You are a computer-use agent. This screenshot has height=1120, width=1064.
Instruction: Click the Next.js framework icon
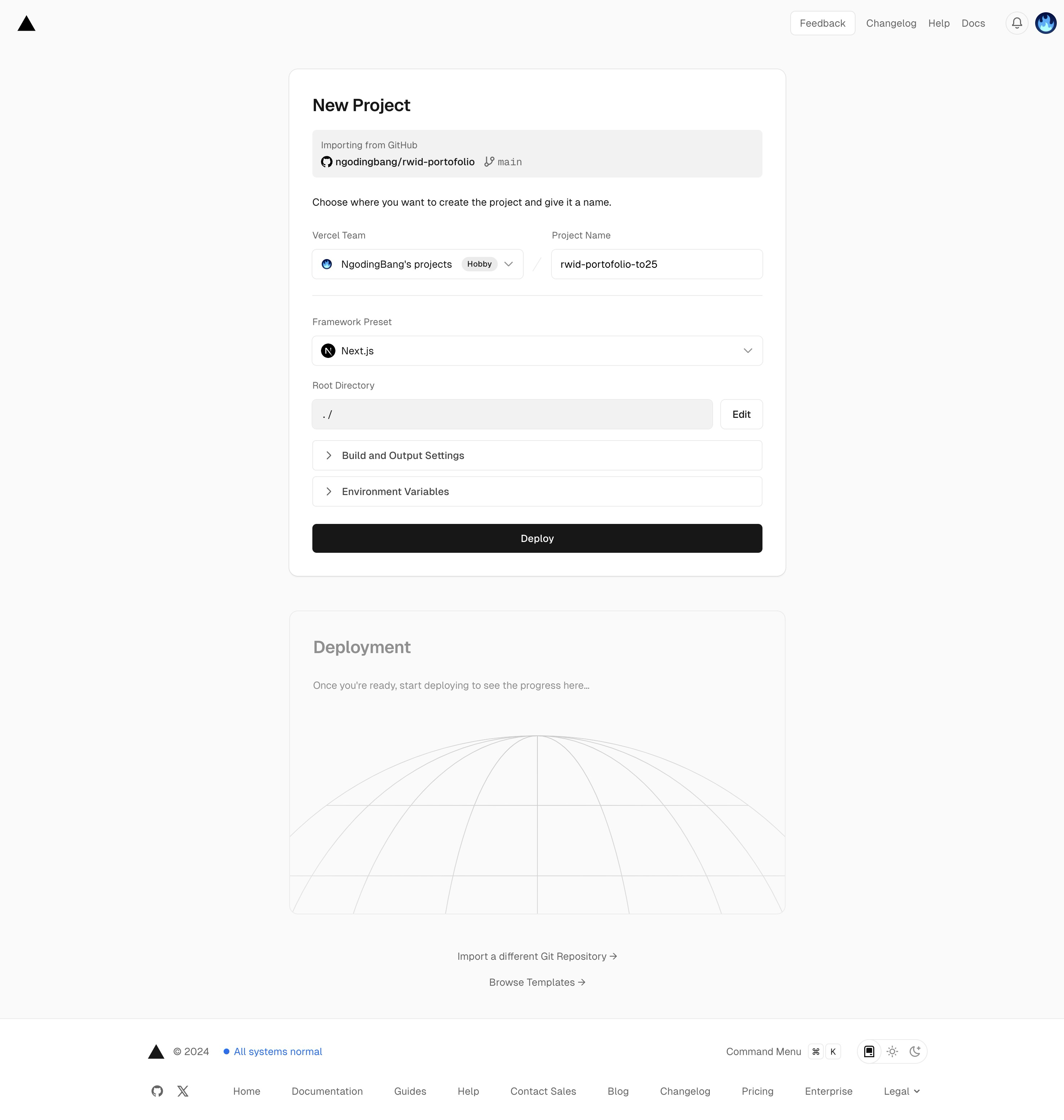click(328, 351)
